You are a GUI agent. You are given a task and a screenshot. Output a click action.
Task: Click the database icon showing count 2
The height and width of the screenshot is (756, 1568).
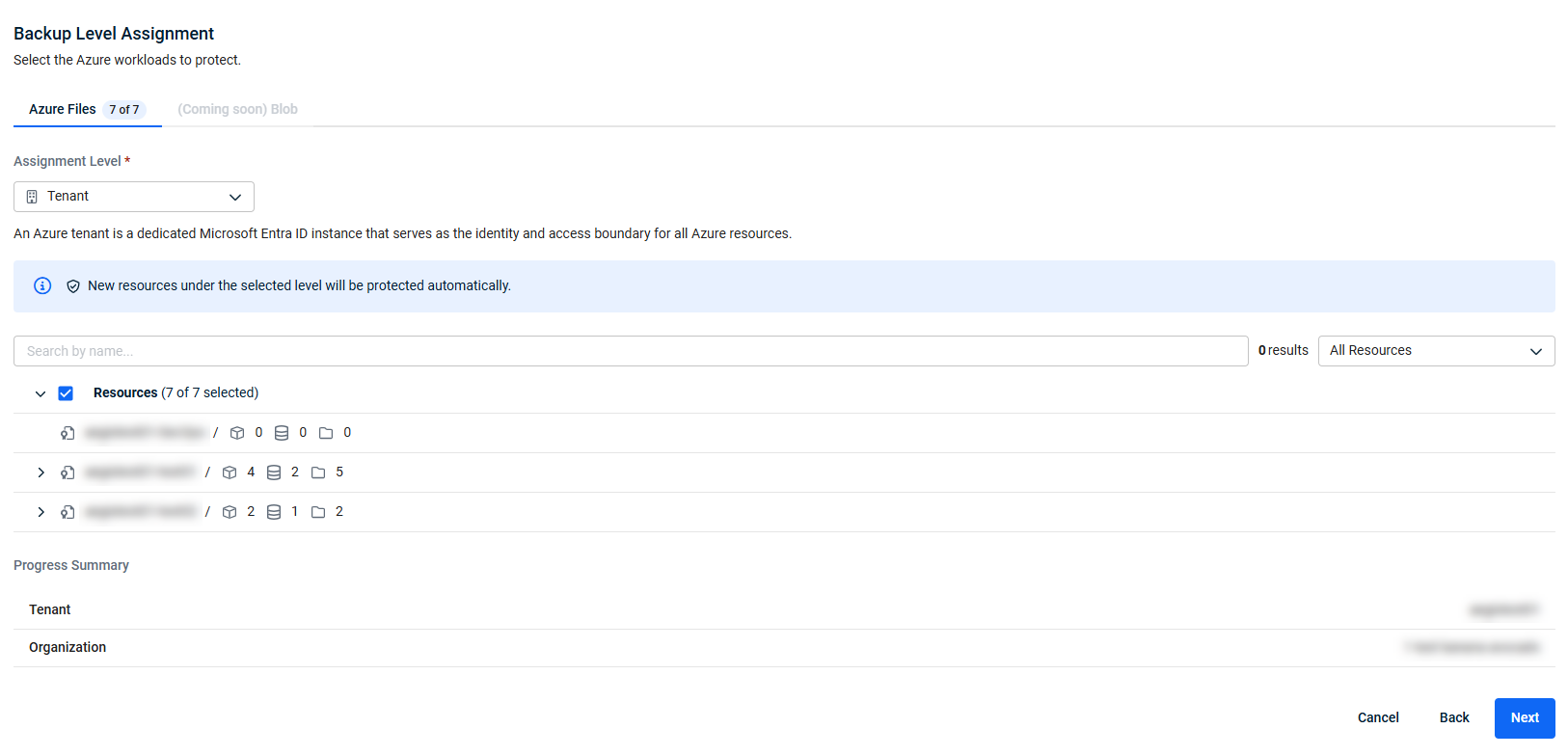pyautogui.click(x=274, y=472)
